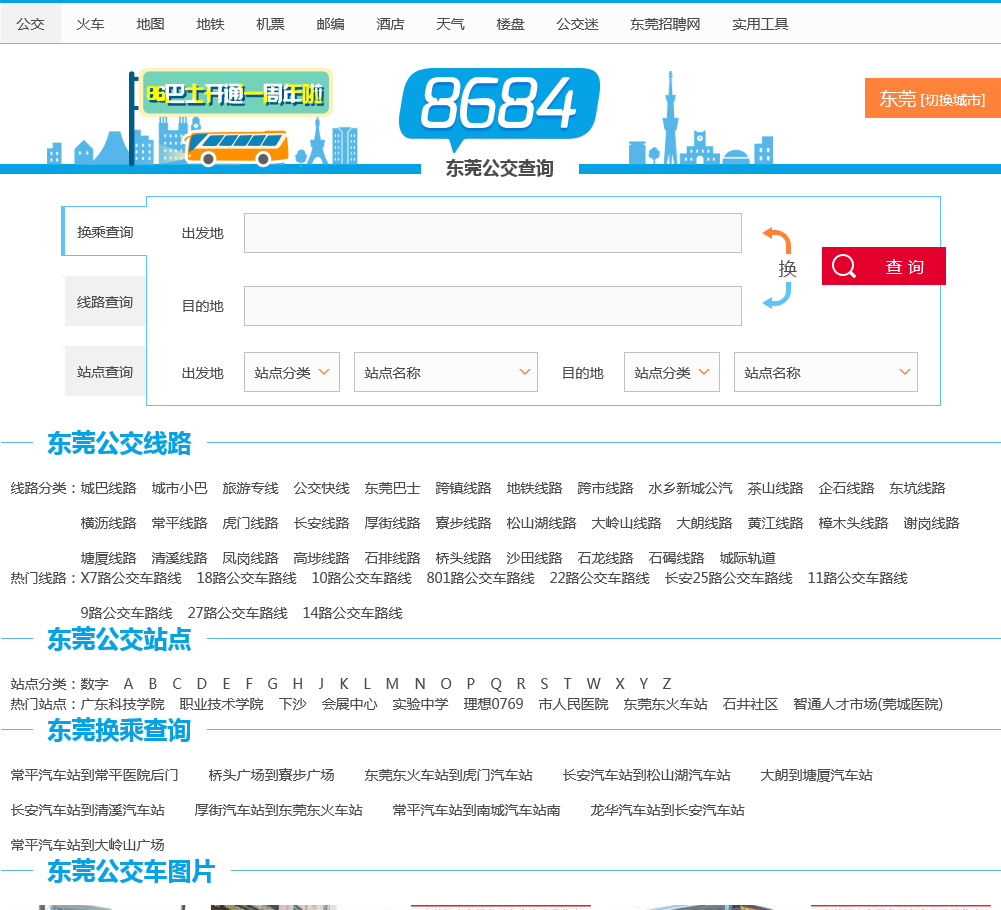Open 大朗到塘厦汽车站 transfer link
The width and height of the screenshot is (1001, 910).
point(816,775)
